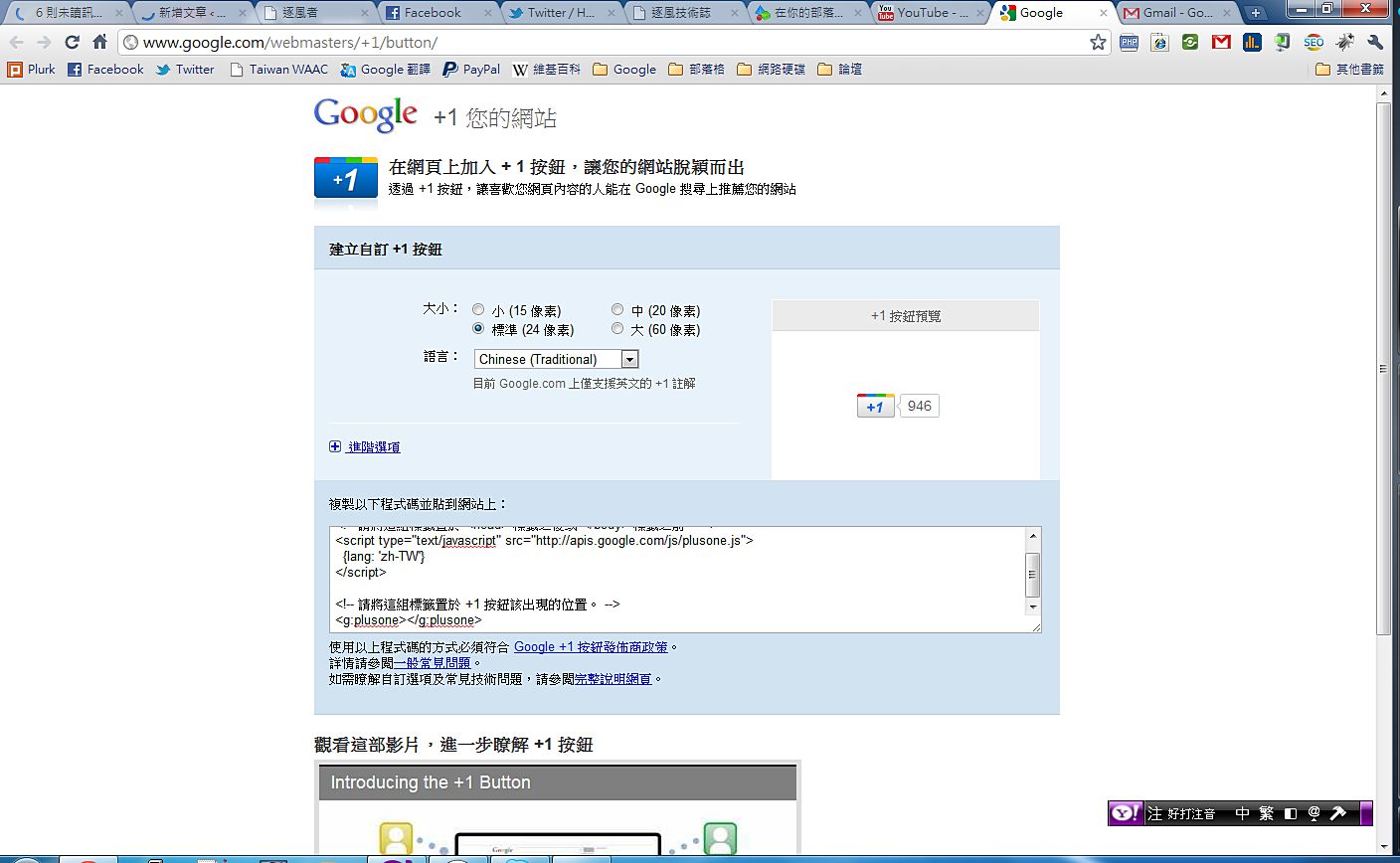
Task: Open the 其他書籤 bookmarks folder
Action: point(1349,70)
